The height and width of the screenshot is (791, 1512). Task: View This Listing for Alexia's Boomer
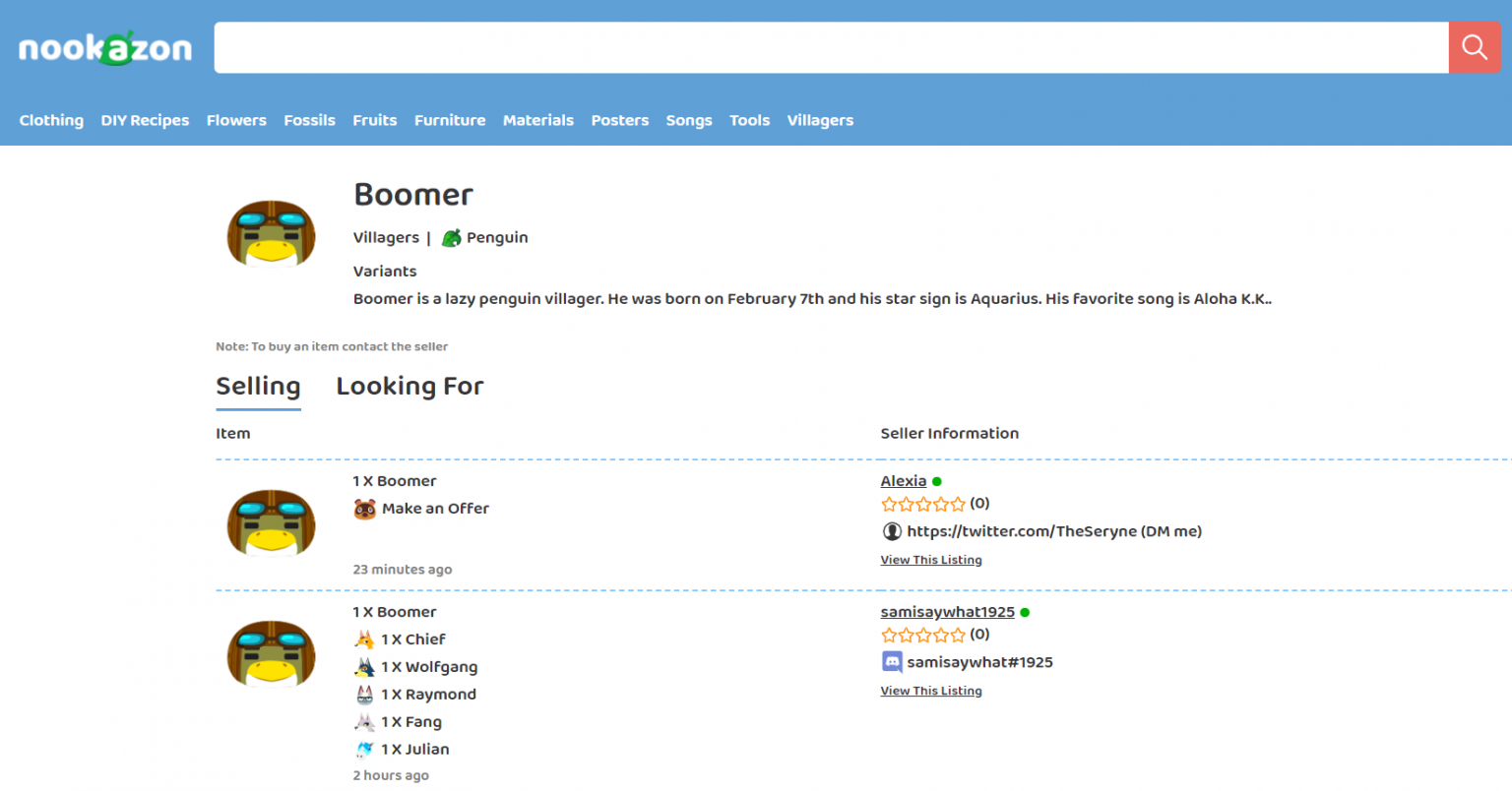pyautogui.click(x=930, y=560)
